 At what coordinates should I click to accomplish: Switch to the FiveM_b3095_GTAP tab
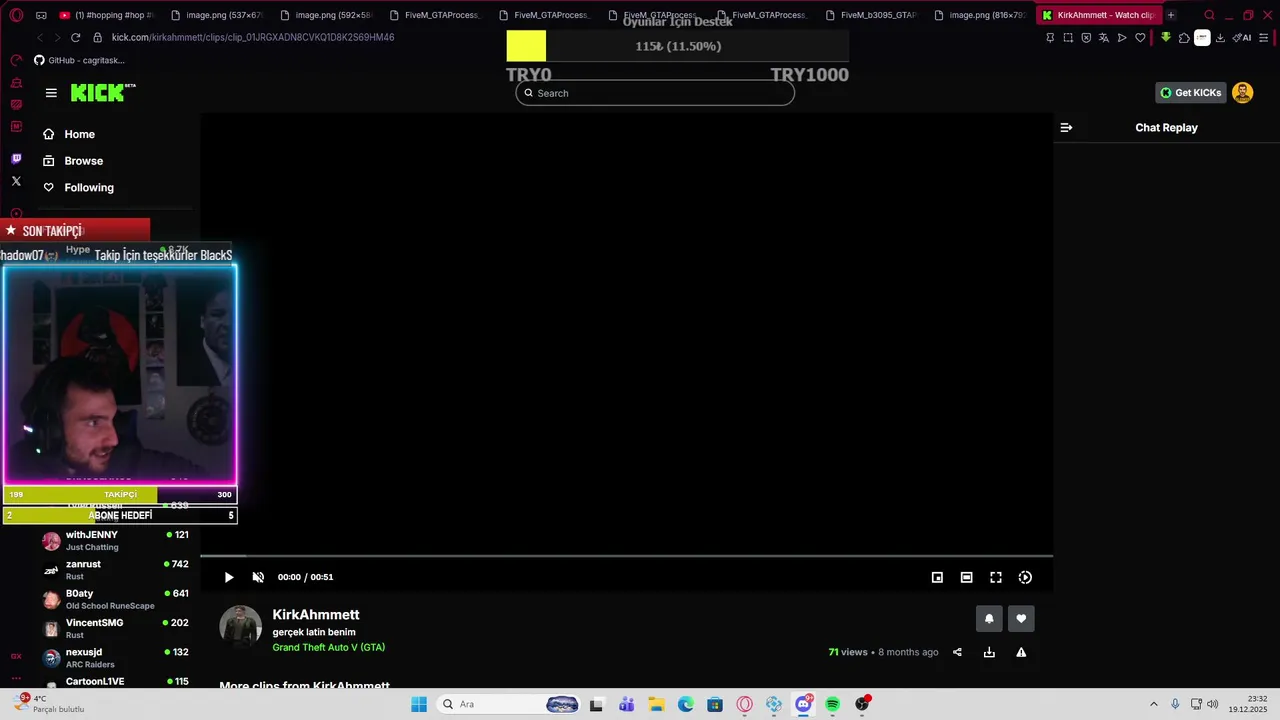870,15
